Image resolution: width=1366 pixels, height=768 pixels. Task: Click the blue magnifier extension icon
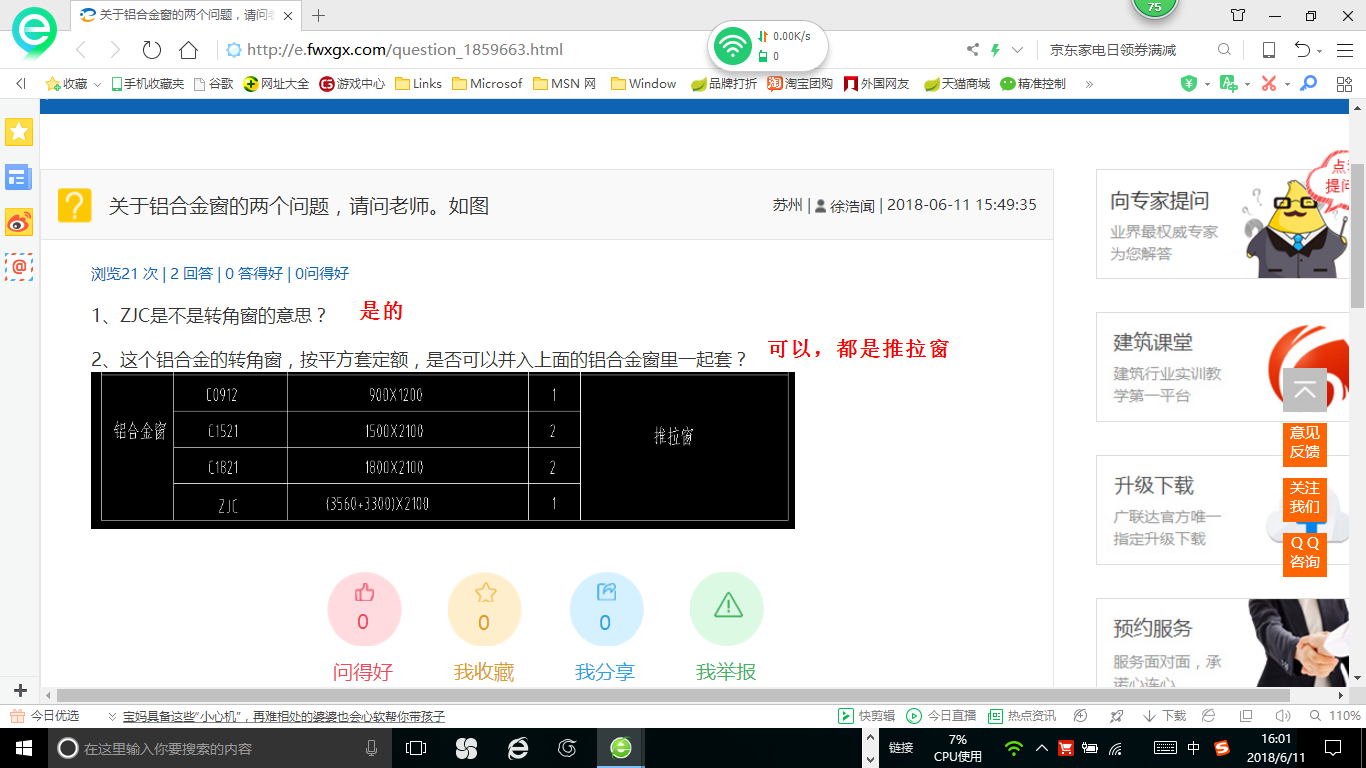(1308, 84)
